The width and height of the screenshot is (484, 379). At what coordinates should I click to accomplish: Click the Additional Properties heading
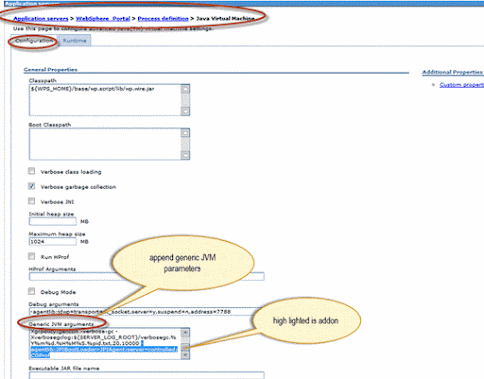[453, 72]
